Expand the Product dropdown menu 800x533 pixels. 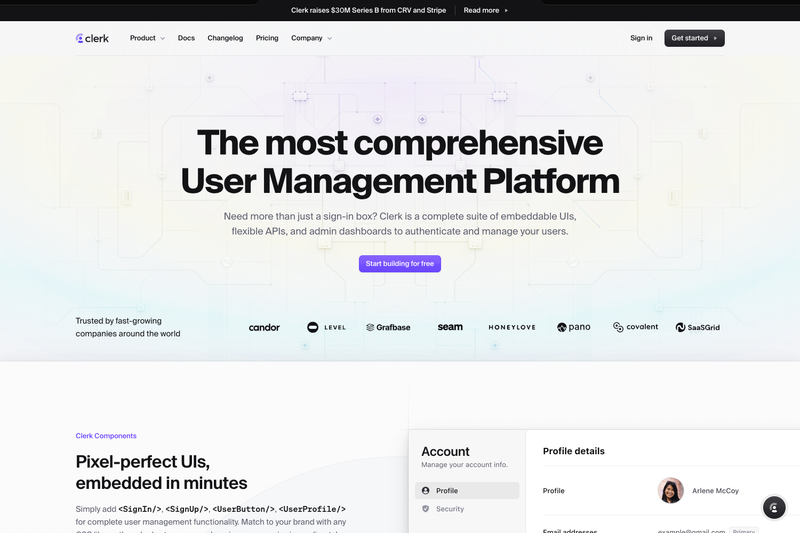(x=147, y=38)
